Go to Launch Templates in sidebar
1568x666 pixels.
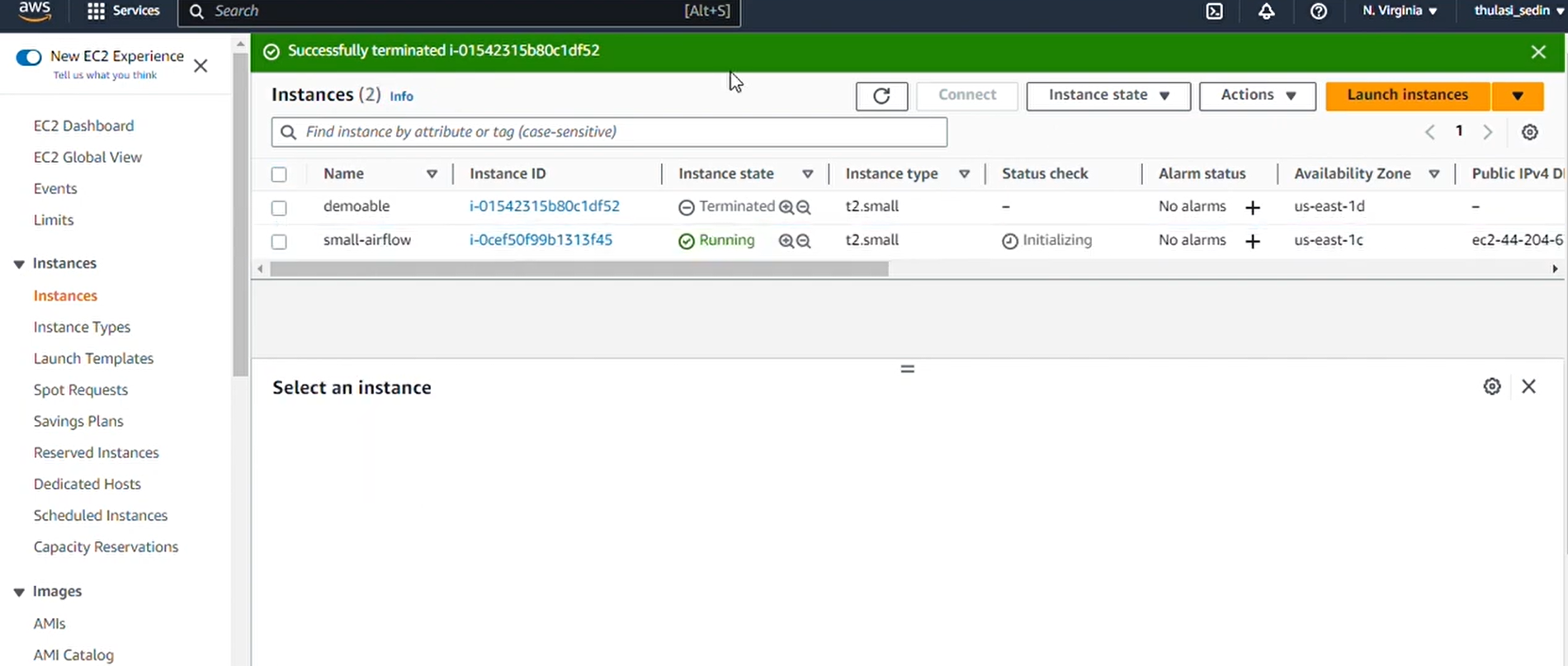[93, 358]
